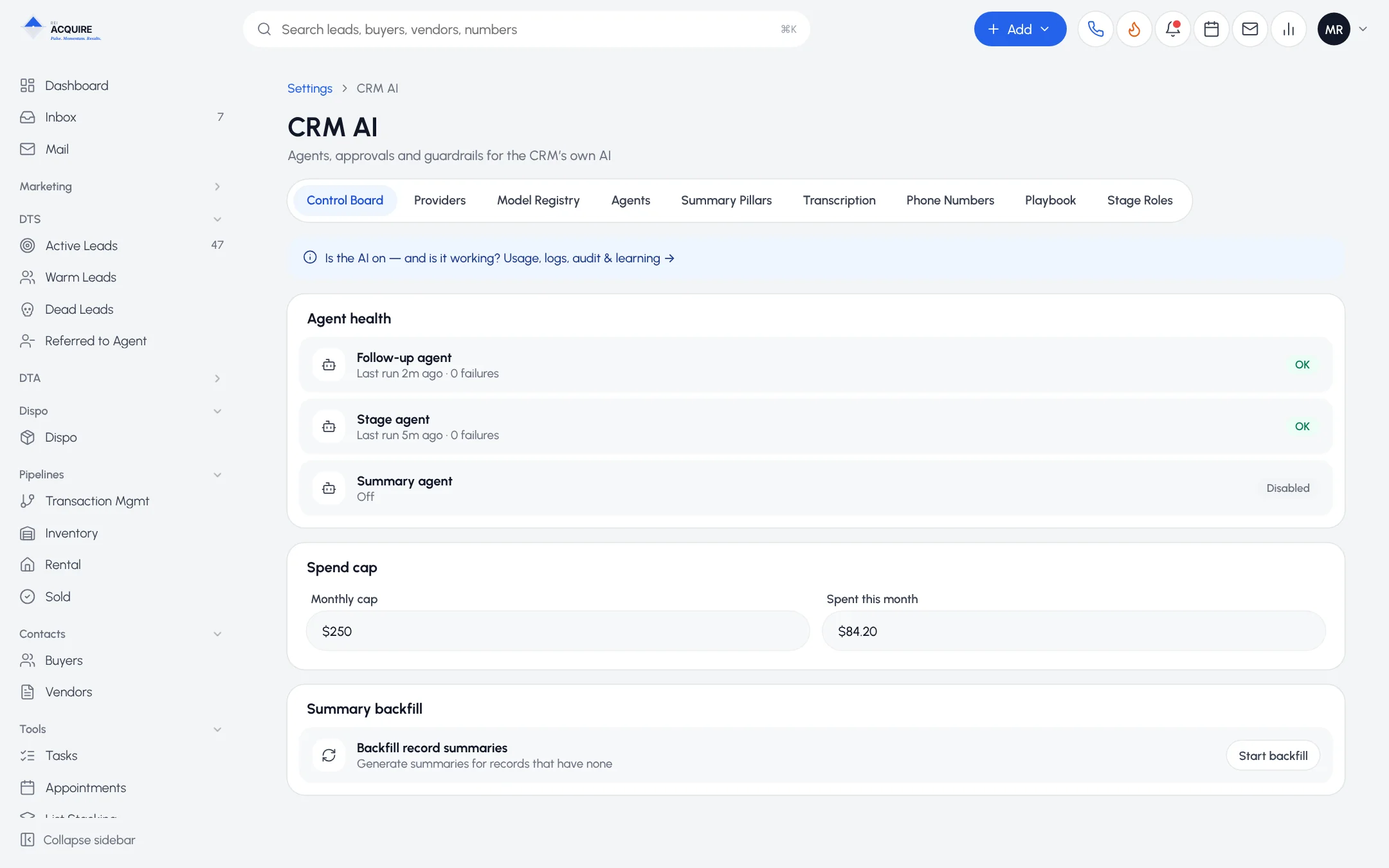The width and height of the screenshot is (1389, 868).
Task: Open Inventory in sidebar
Action: 122,533
